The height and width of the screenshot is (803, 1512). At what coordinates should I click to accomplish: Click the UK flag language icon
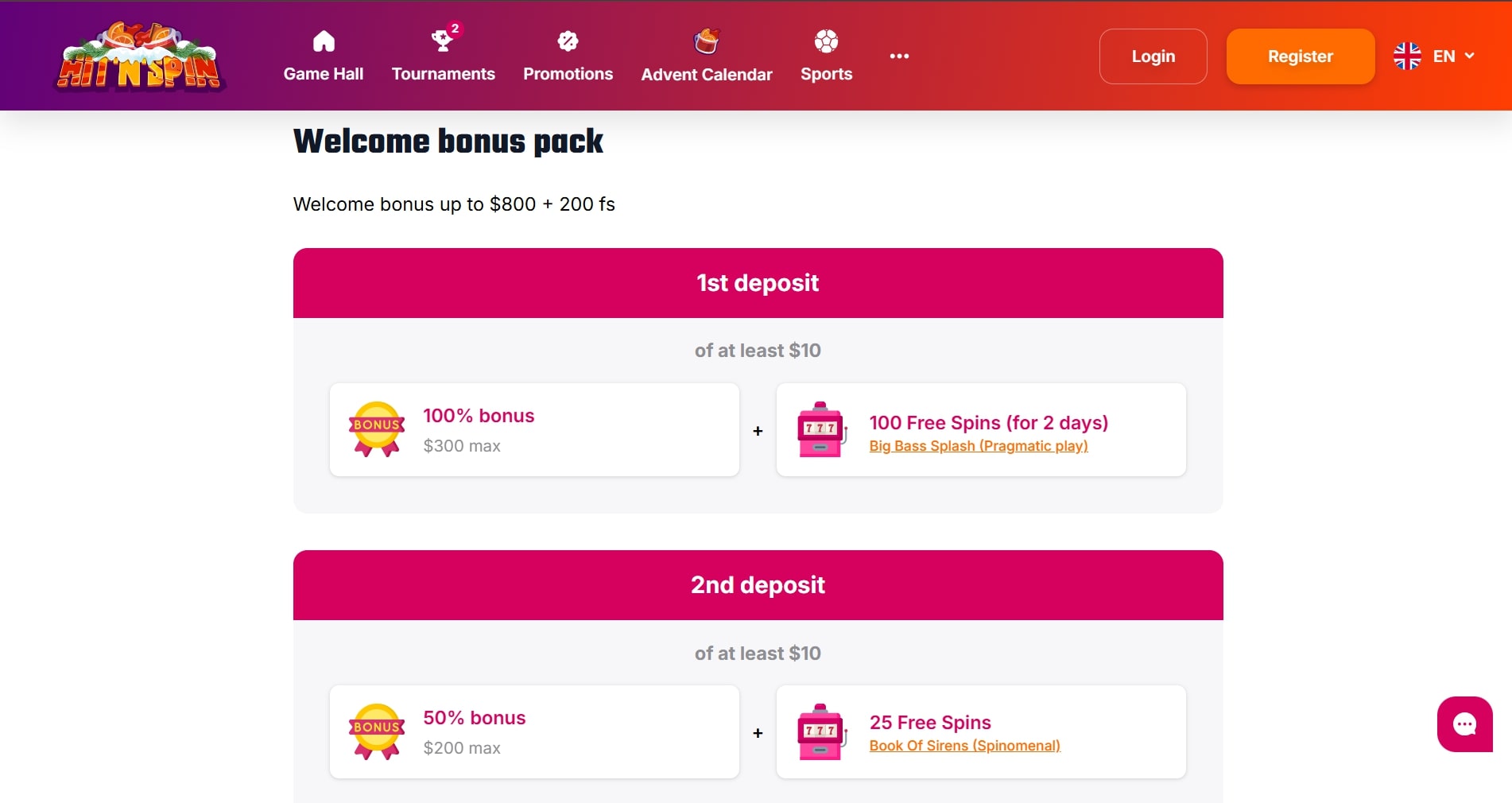1407,56
